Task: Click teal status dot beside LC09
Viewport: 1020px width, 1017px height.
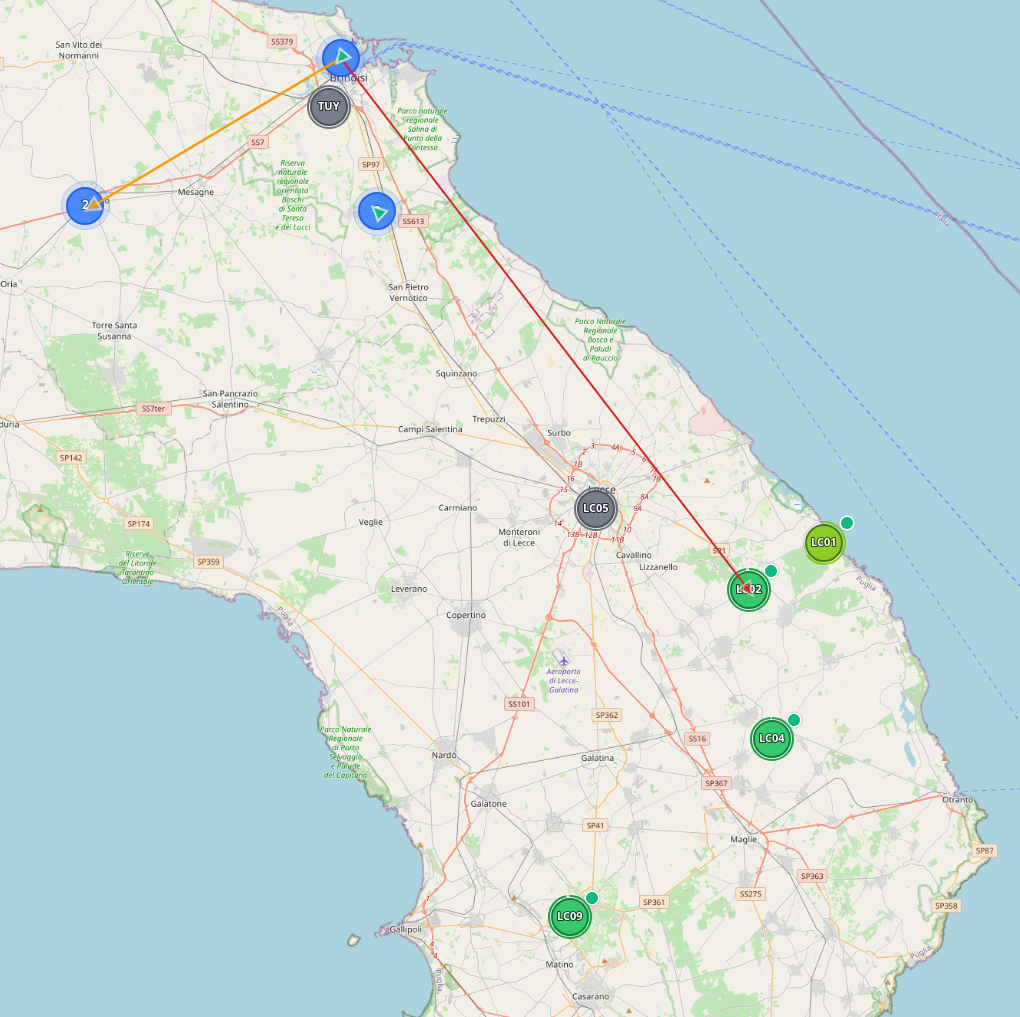Action: 592,898
